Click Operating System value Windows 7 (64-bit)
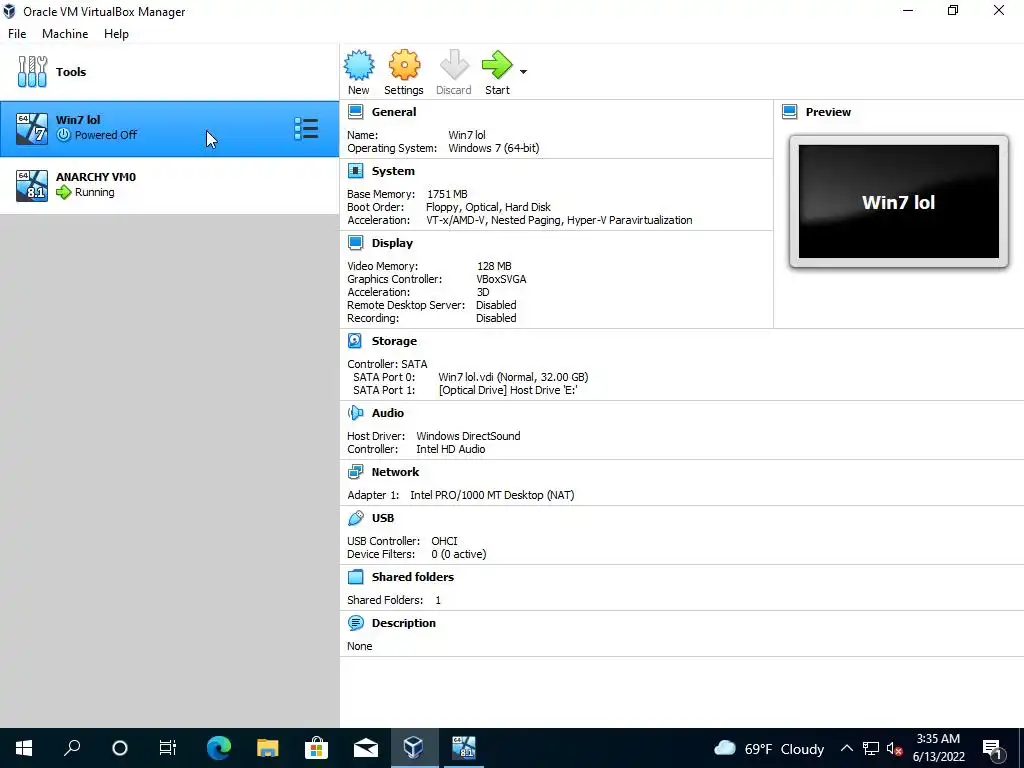 click(x=494, y=148)
